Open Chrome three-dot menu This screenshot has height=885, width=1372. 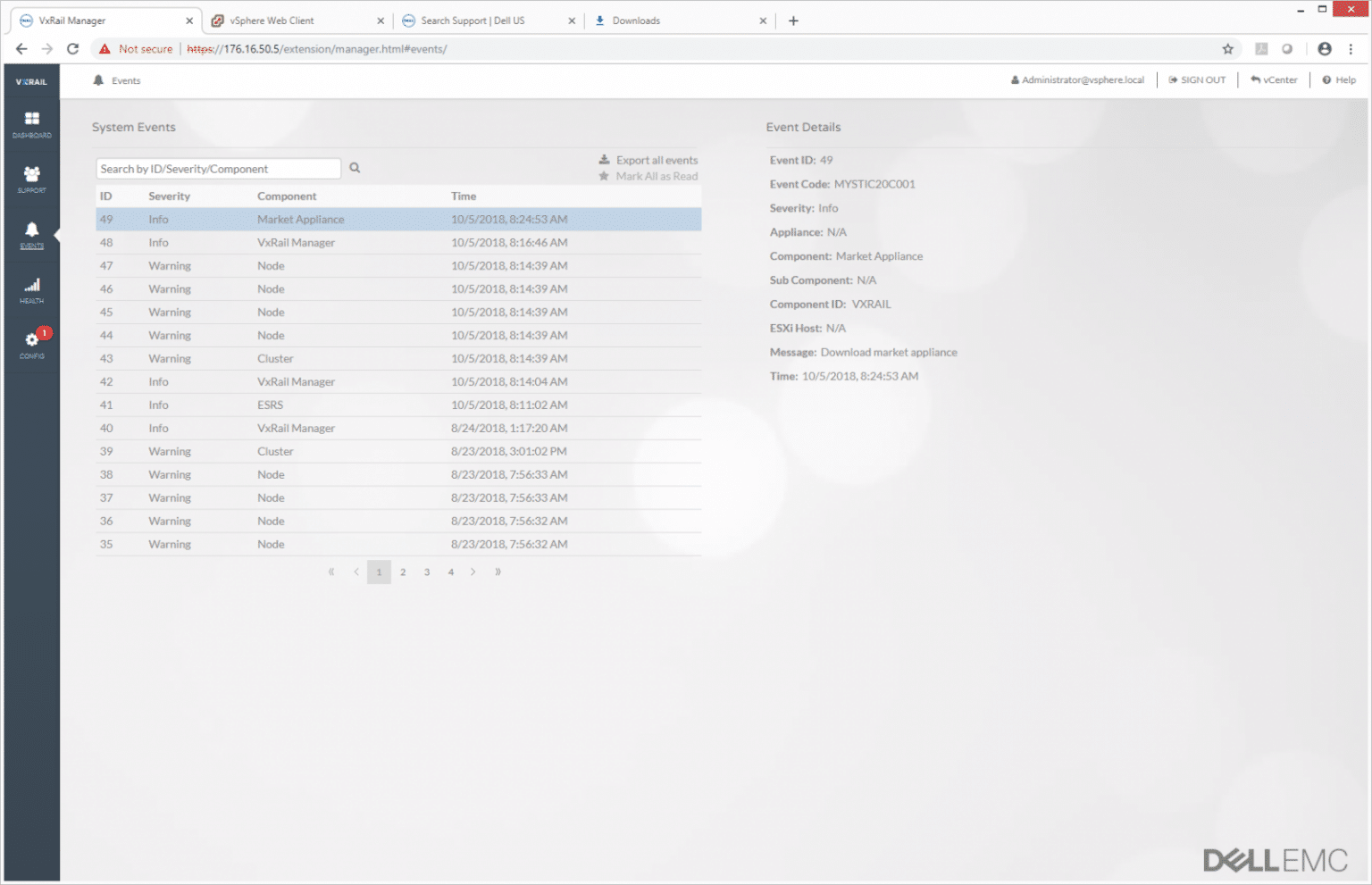point(1351,49)
